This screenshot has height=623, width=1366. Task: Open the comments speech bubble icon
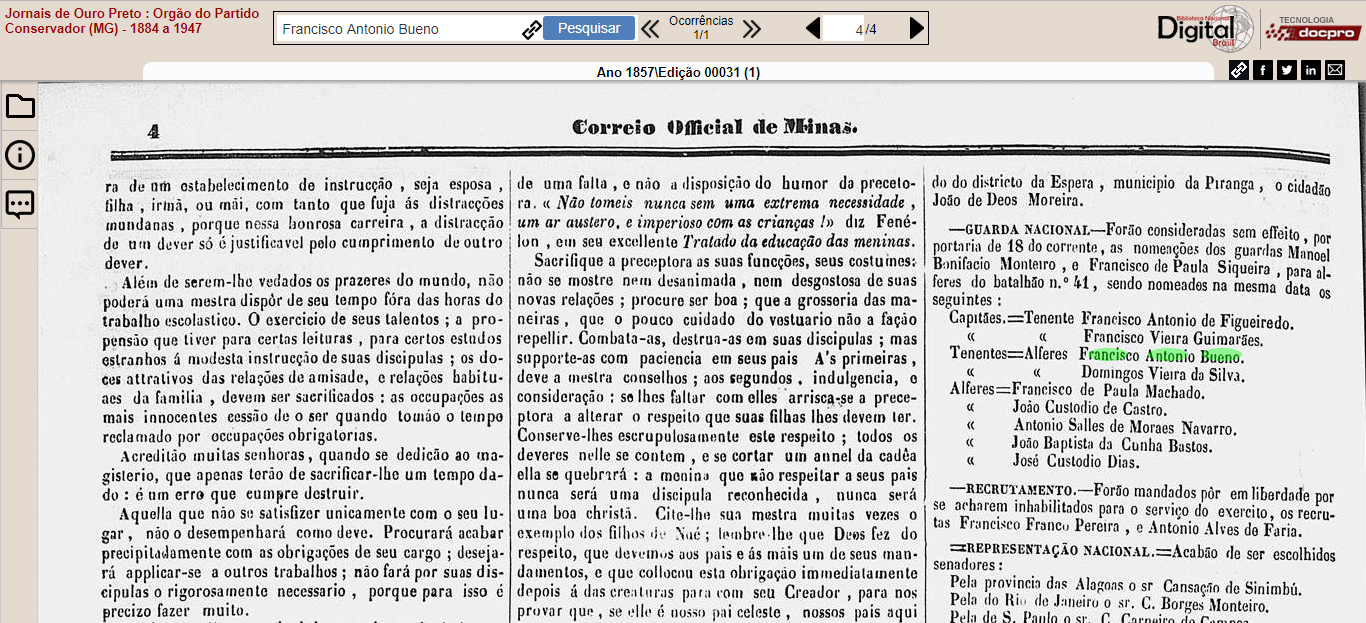click(20, 204)
